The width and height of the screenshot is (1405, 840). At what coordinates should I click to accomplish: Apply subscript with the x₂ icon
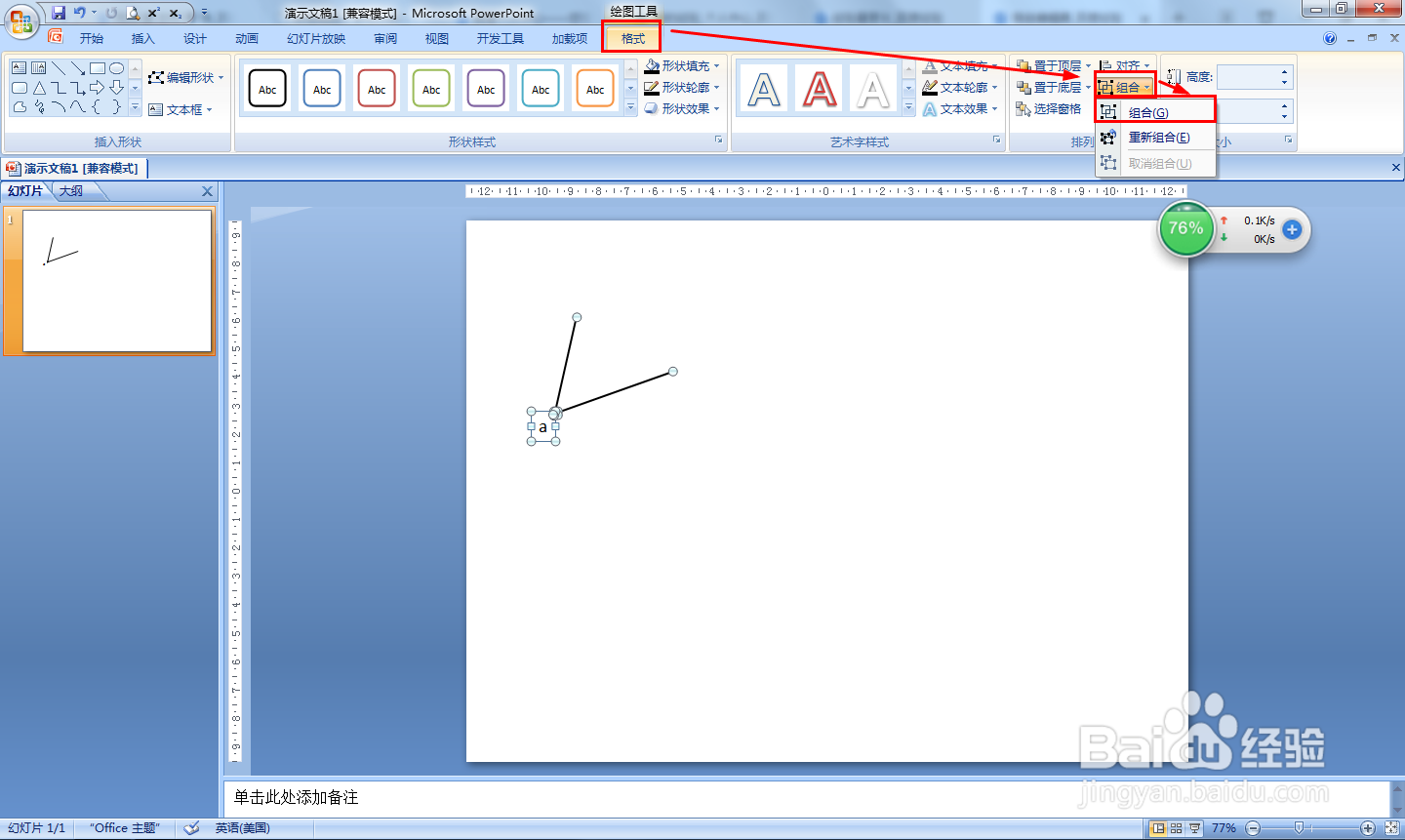click(176, 13)
